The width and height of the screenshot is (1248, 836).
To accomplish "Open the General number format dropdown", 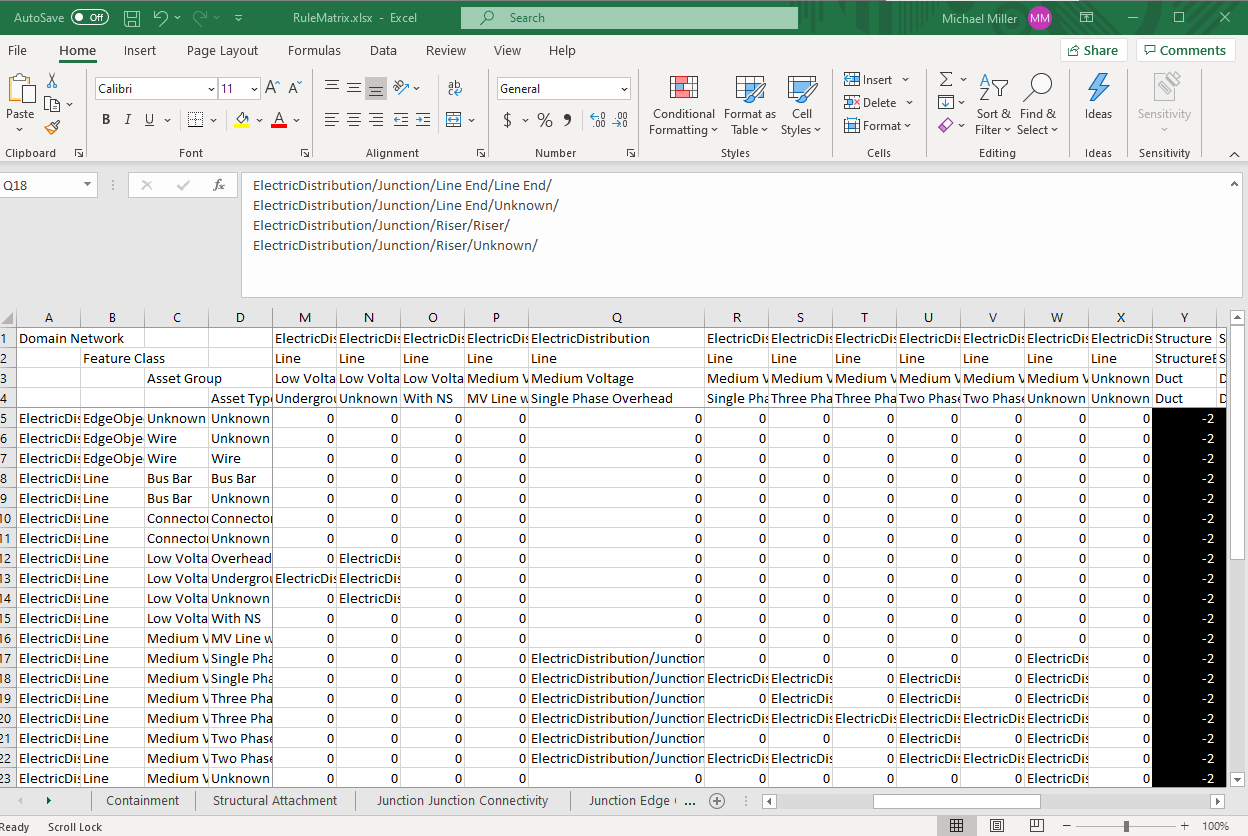I will (625, 88).
